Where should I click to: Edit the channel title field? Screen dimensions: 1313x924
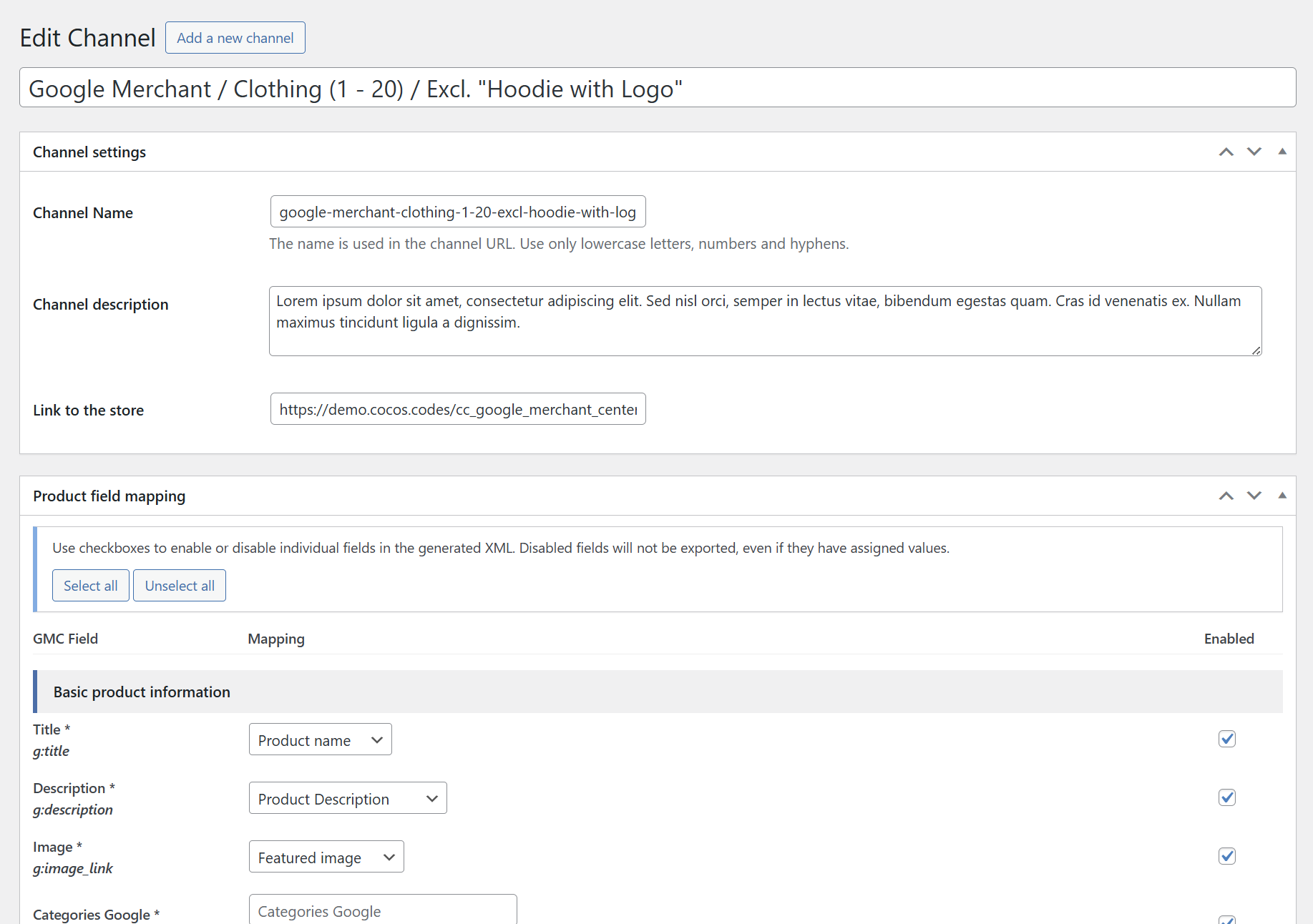click(x=657, y=88)
